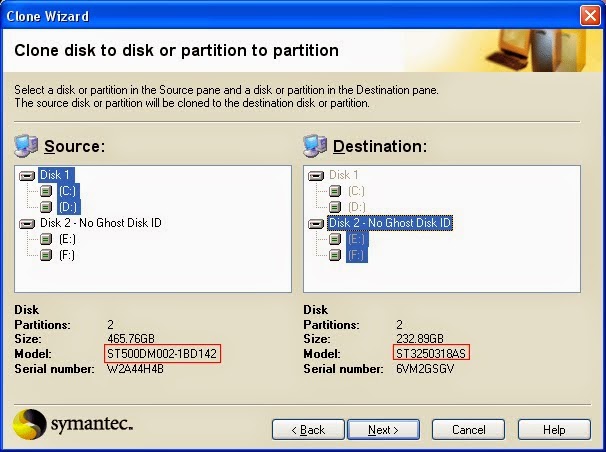This screenshot has height=452, width=606.
Task: Click the F: partition icon in Destination pane
Action: coord(335,255)
